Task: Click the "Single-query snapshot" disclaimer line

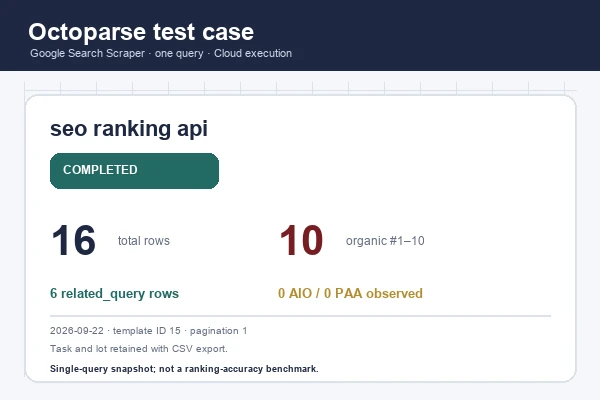Action: coord(184,369)
